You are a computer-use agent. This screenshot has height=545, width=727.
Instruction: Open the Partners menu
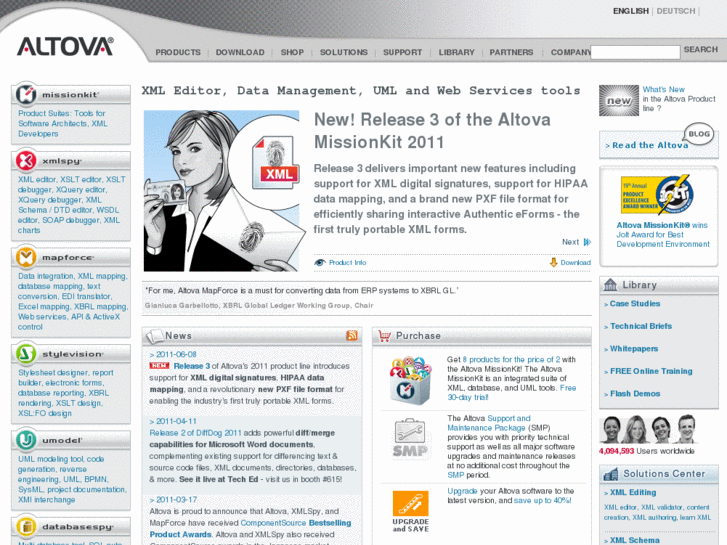tap(511, 52)
